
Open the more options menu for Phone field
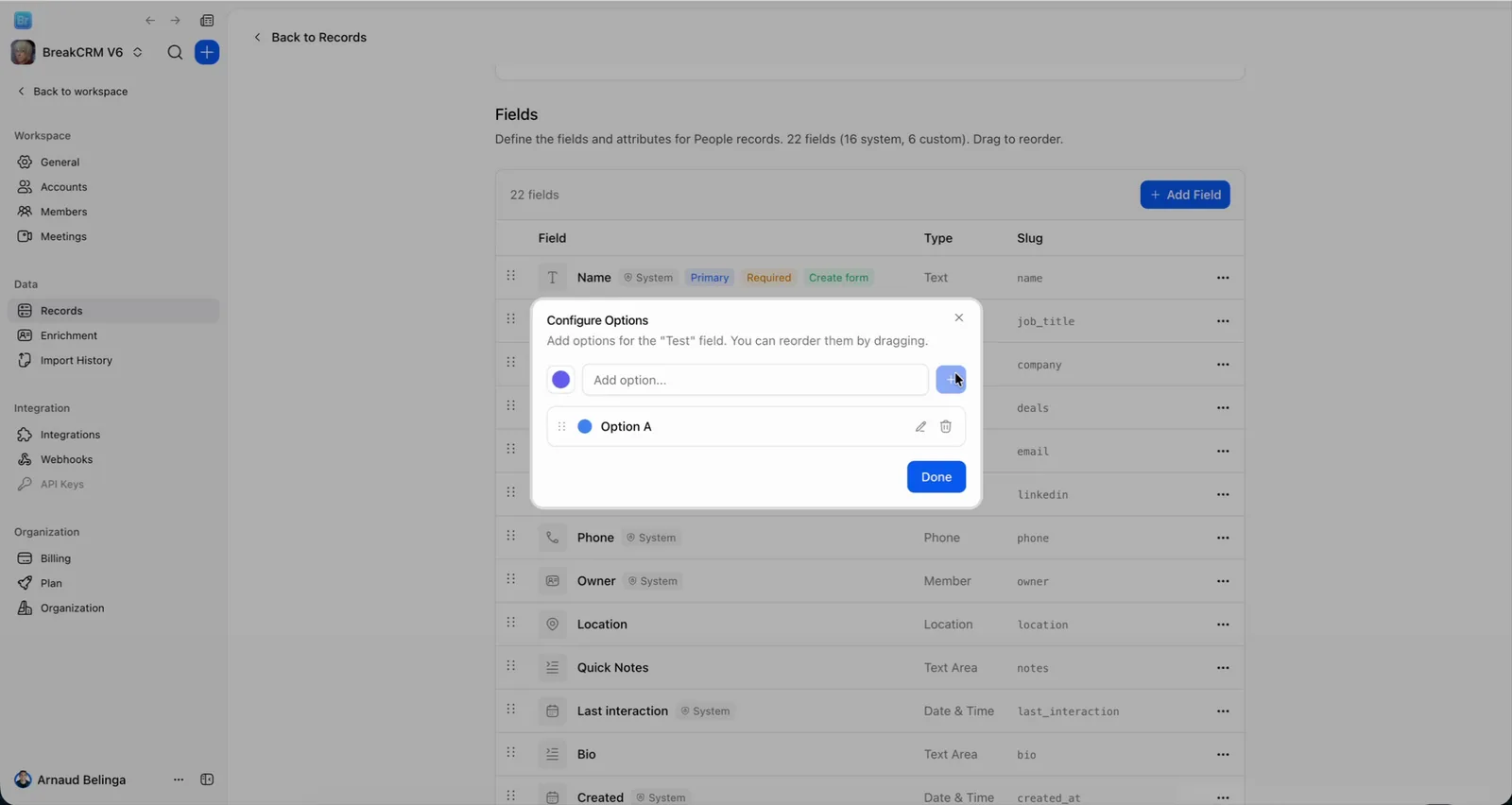coord(1223,538)
